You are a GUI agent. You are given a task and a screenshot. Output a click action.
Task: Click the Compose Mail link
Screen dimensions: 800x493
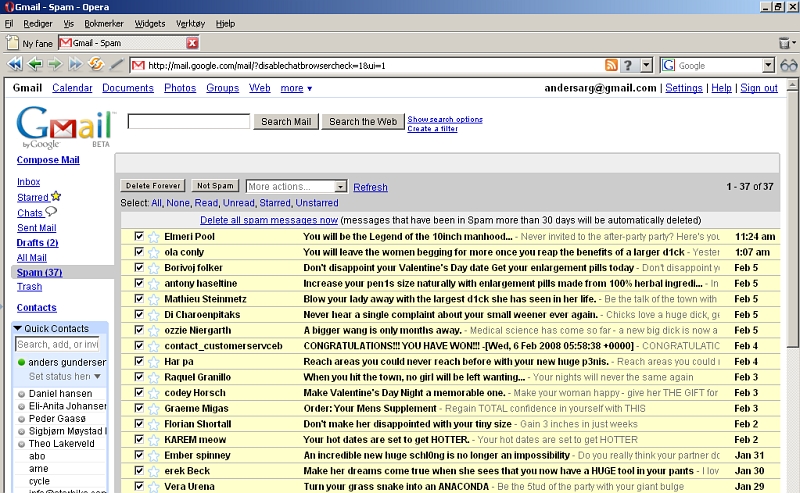48,160
